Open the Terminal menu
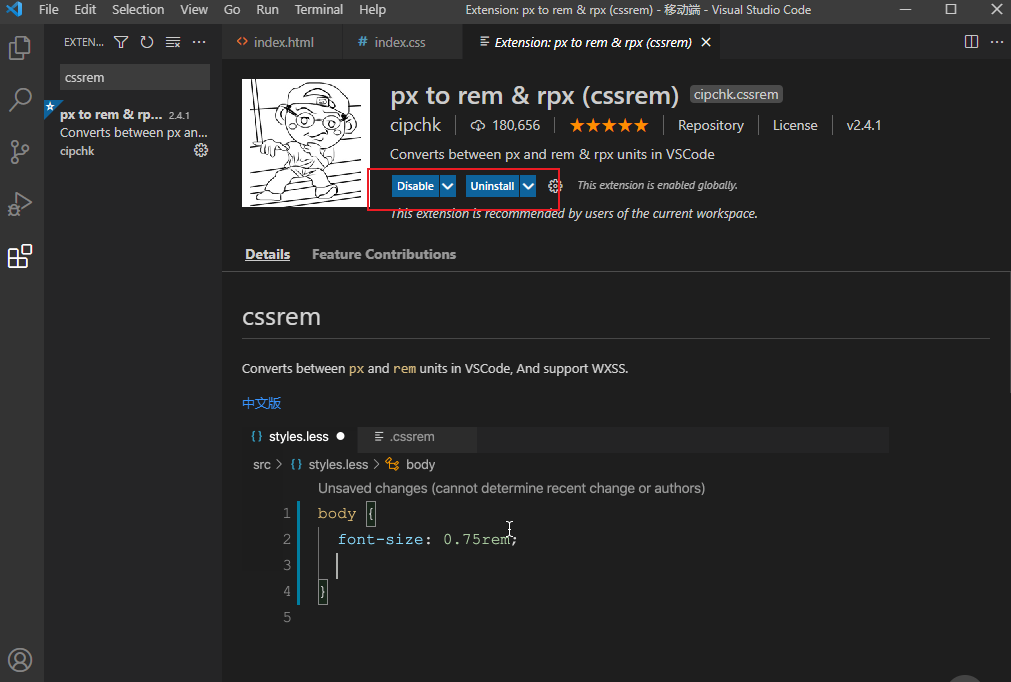1011x682 pixels. click(x=319, y=10)
